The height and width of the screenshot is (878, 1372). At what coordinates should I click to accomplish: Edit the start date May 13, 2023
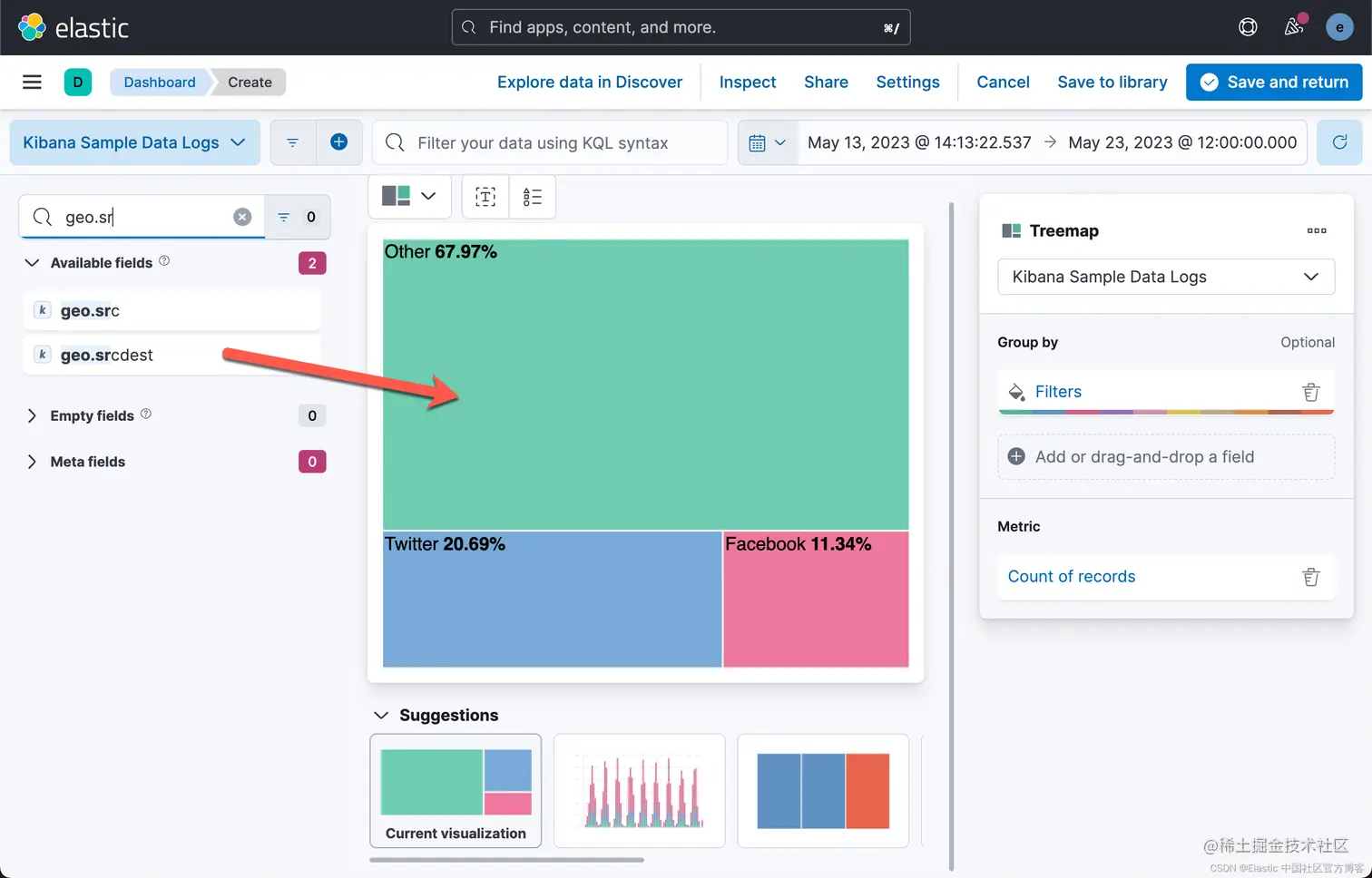click(x=919, y=142)
